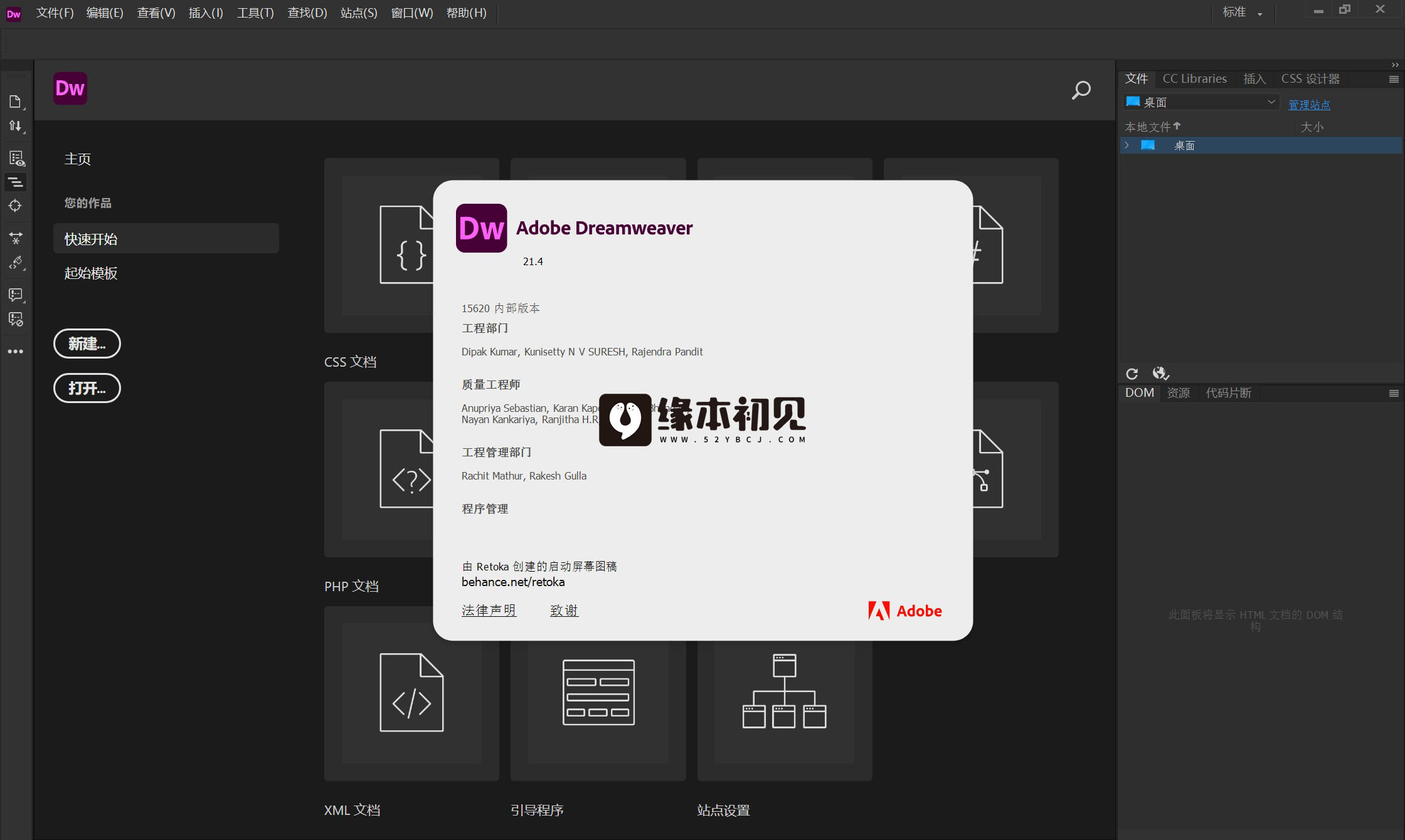The width and height of the screenshot is (1405, 840).
Task: Open the 法律声明 link in About dialog
Action: click(x=489, y=610)
